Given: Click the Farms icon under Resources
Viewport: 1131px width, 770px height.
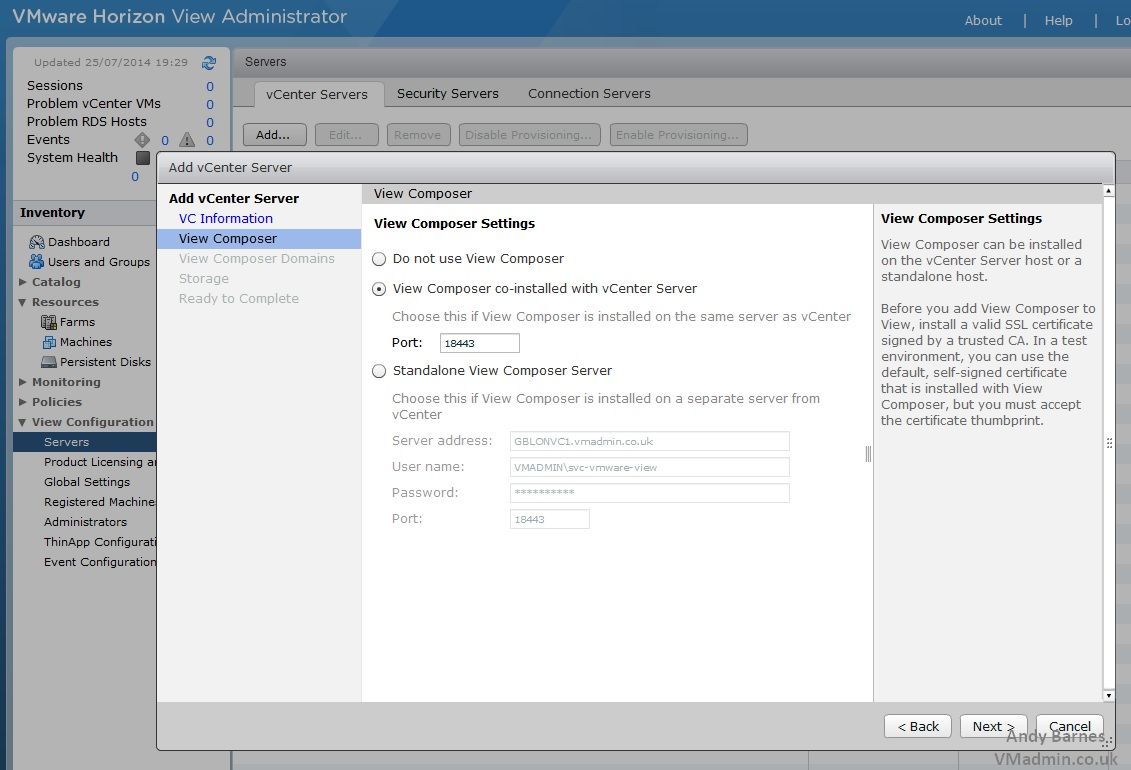Looking at the screenshot, I should coord(48,322).
